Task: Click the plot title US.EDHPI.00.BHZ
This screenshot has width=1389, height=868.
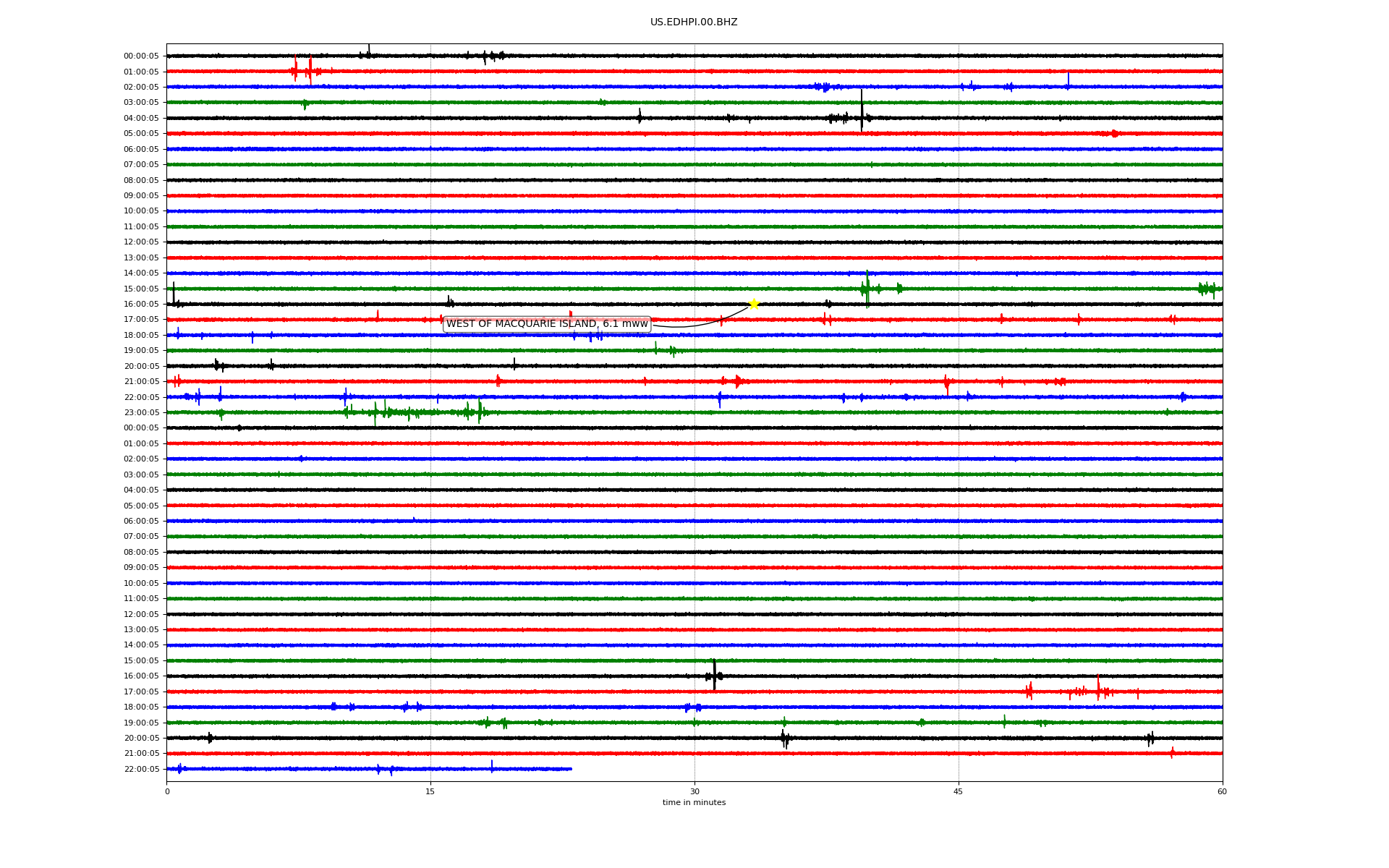Action: coord(694,22)
